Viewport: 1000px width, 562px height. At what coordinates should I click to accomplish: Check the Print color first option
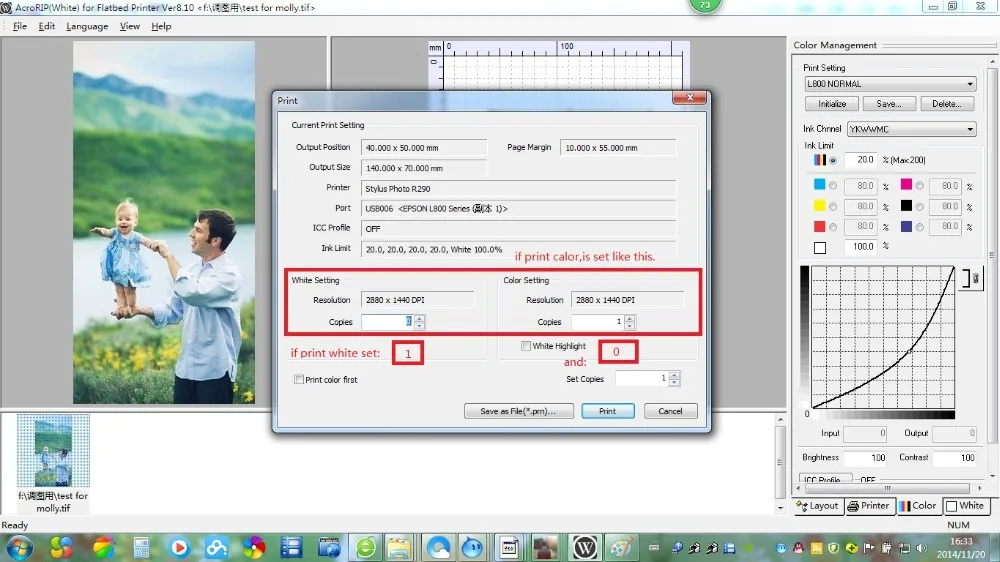click(299, 380)
